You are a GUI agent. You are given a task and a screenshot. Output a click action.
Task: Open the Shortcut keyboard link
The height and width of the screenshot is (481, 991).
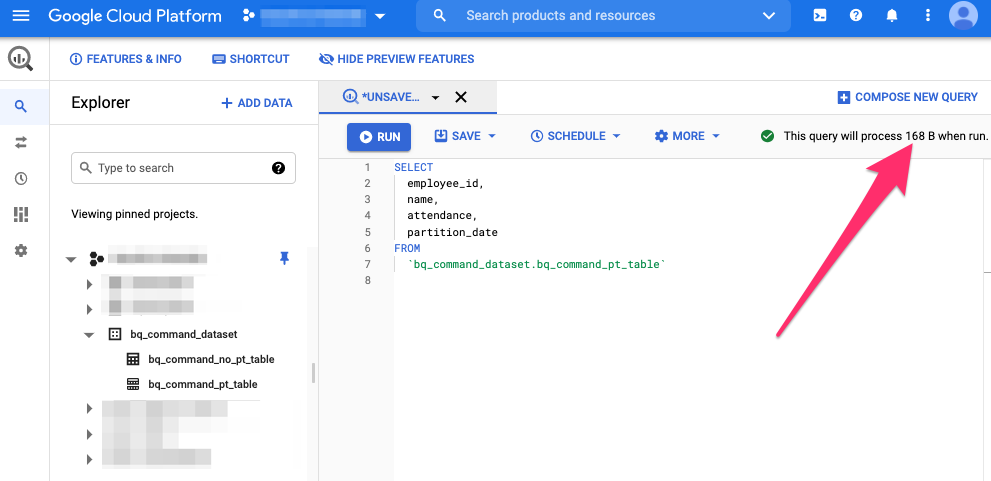tap(251, 59)
